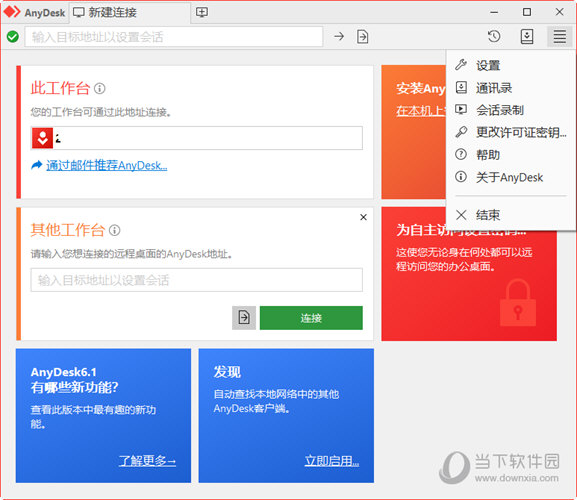Click the arrow connect icon beside address bar
Viewport: 577px width, 500px height.
click(x=339, y=36)
